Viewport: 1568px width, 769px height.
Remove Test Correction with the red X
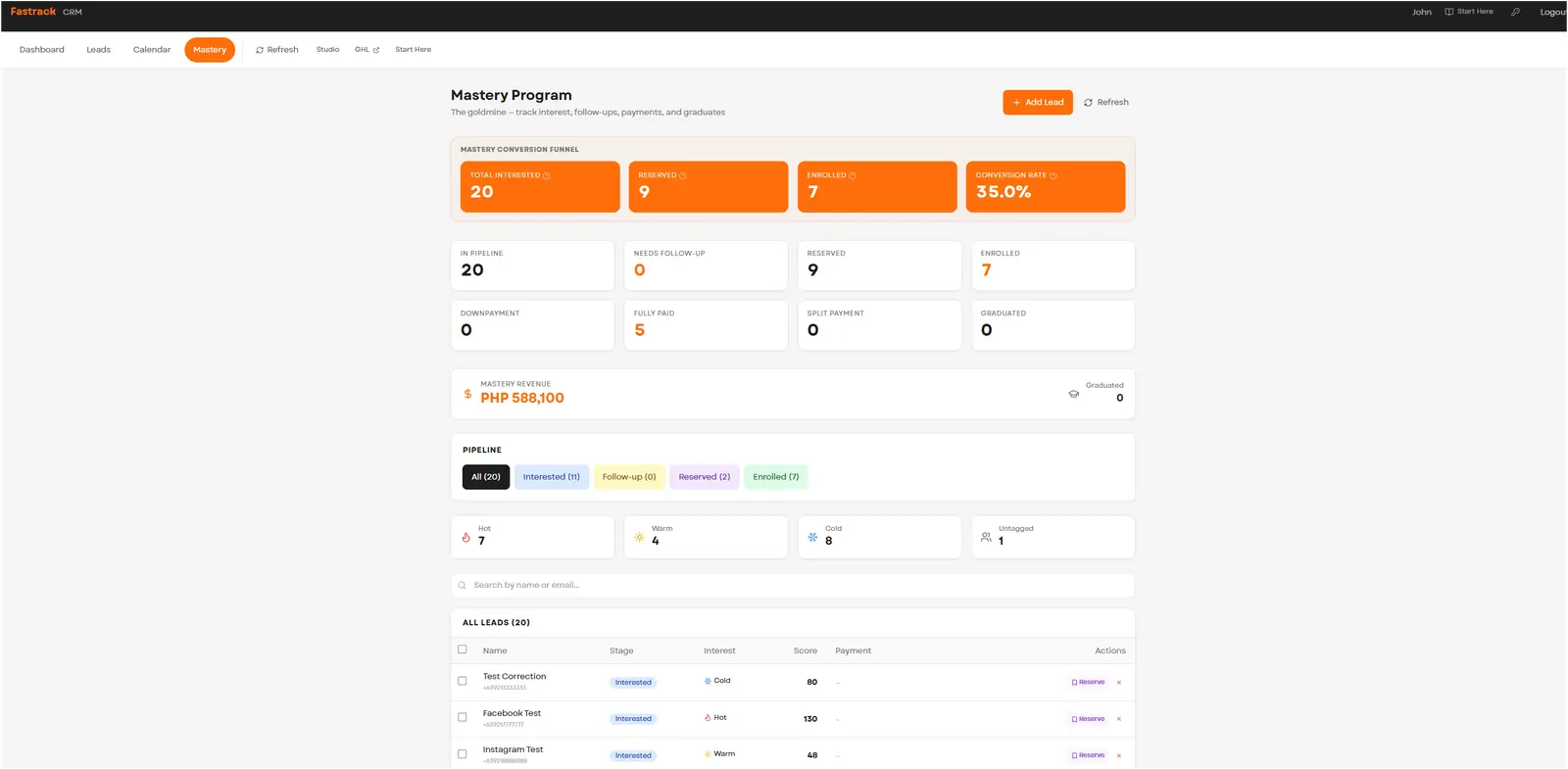(x=1119, y=683)
